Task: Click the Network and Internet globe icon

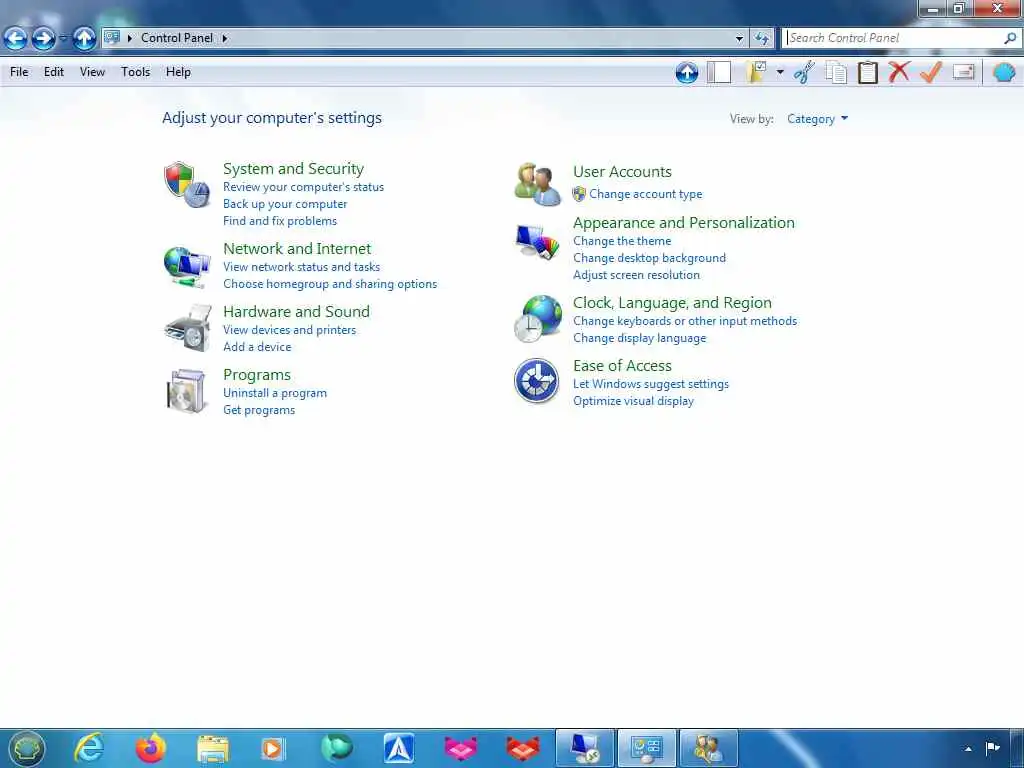Action: [x=187, y=265]
